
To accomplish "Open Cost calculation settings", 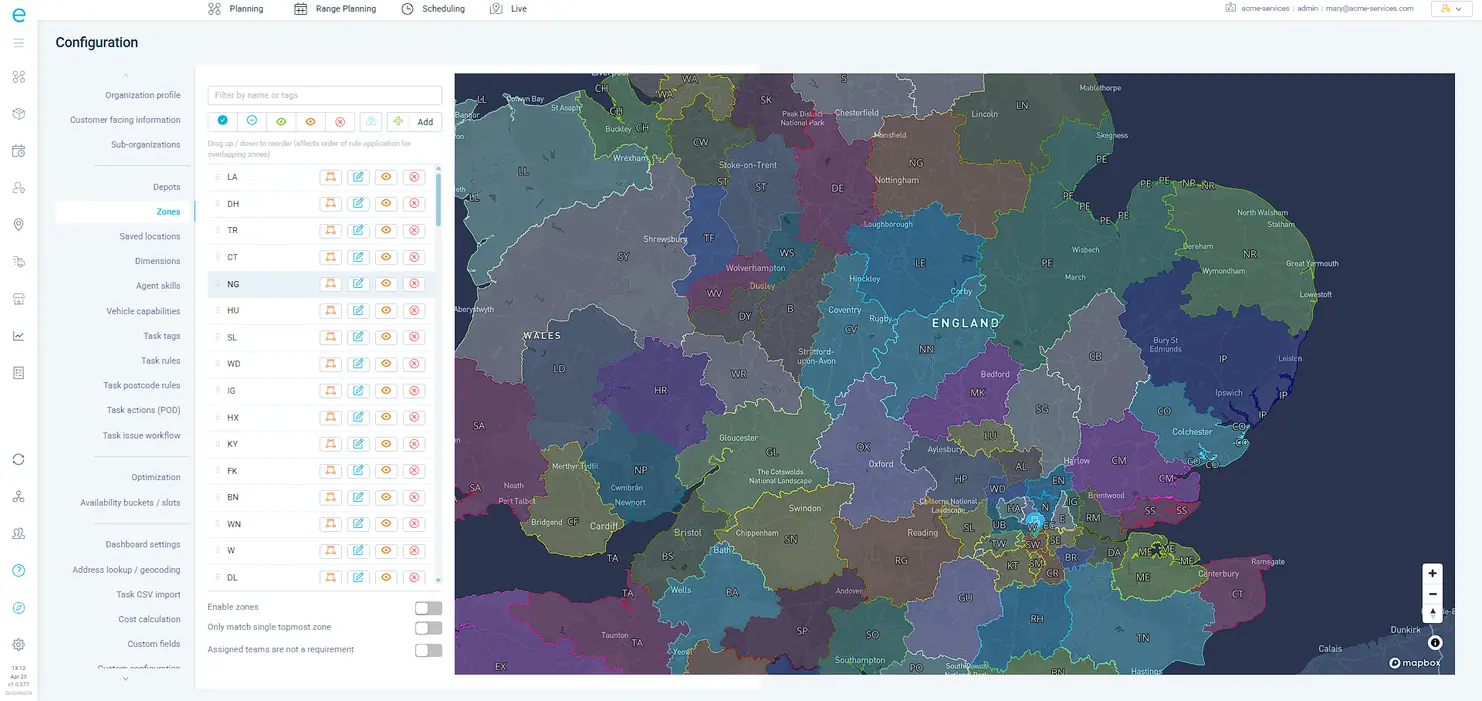I will point(150,619).
